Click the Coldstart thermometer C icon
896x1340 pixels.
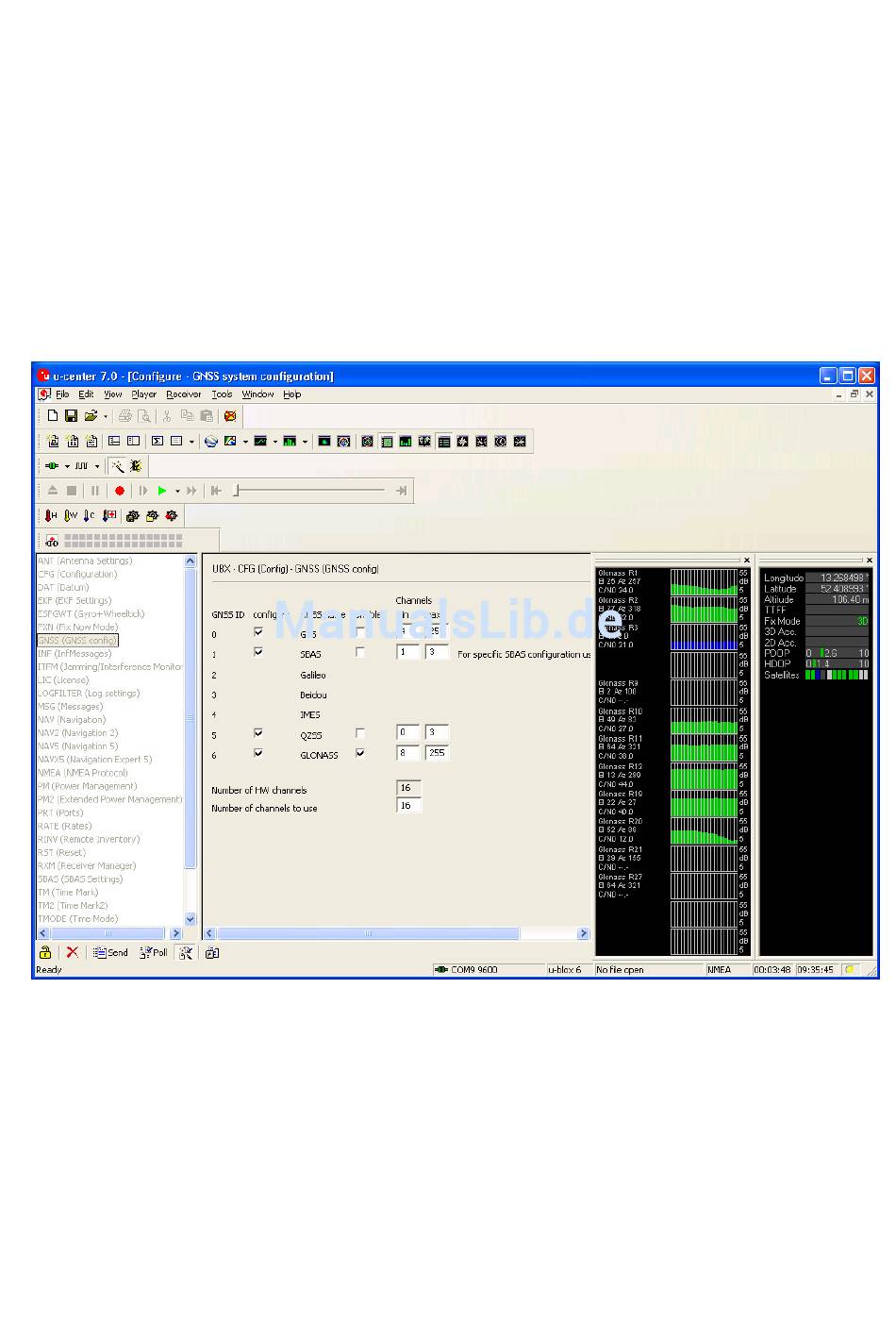(x=90, y=516)
